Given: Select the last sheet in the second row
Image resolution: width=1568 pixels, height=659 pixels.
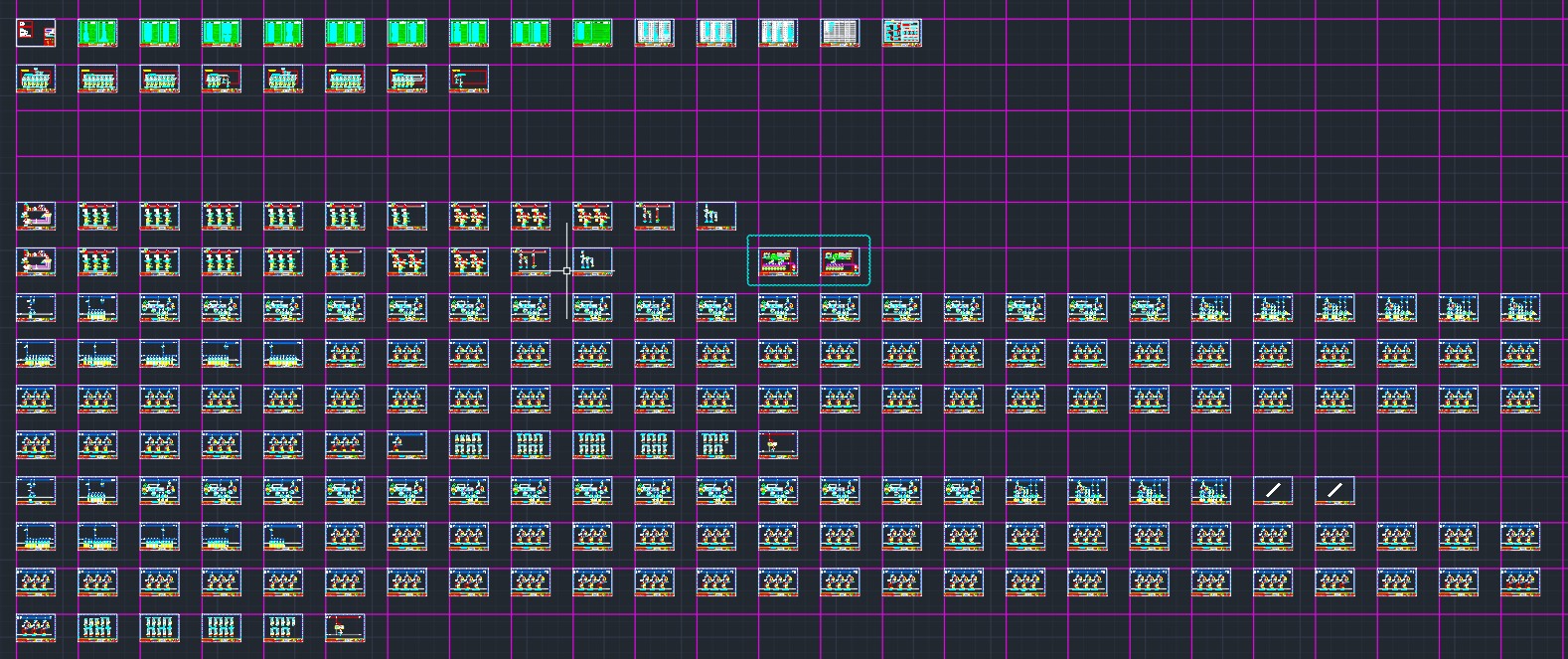Looking at the screenshot, I should point(469,79).
